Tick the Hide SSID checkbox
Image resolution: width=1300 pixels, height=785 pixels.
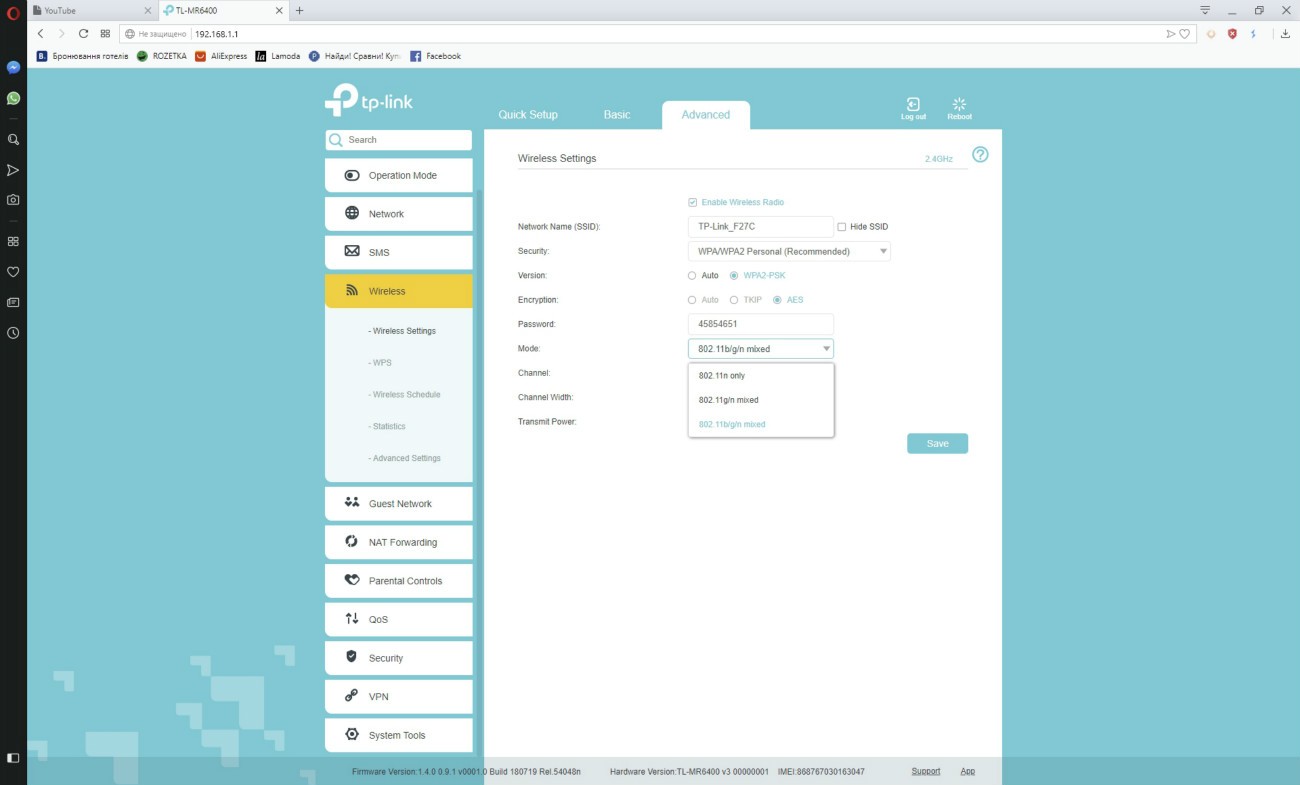pyautogui.click(x=842, y=227)
